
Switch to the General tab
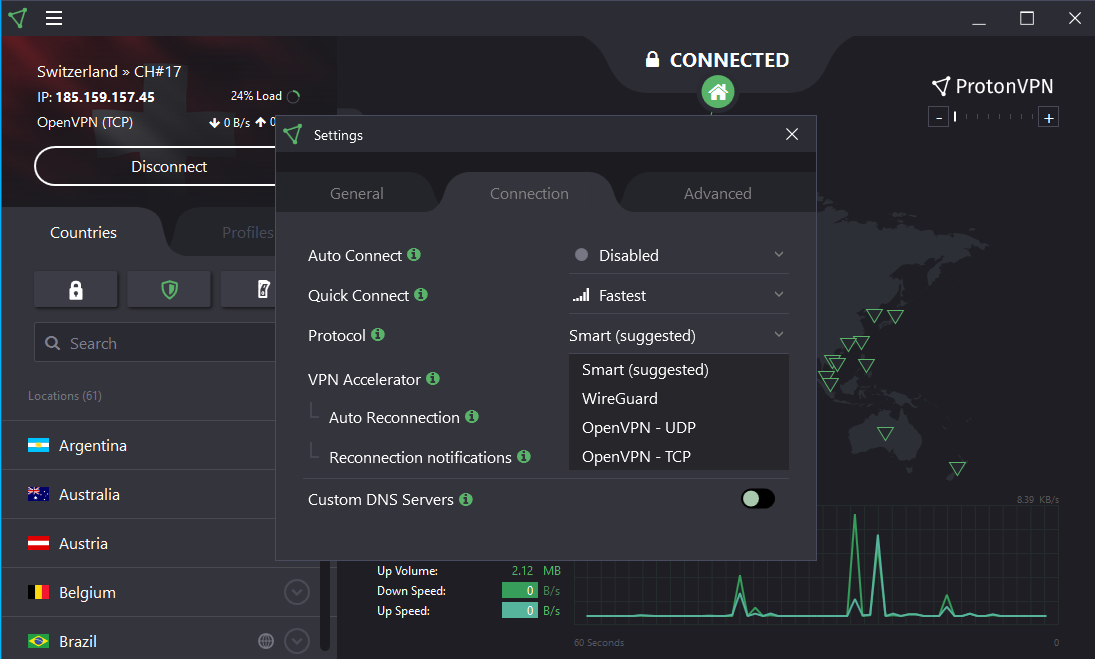[x=356, y=193]
